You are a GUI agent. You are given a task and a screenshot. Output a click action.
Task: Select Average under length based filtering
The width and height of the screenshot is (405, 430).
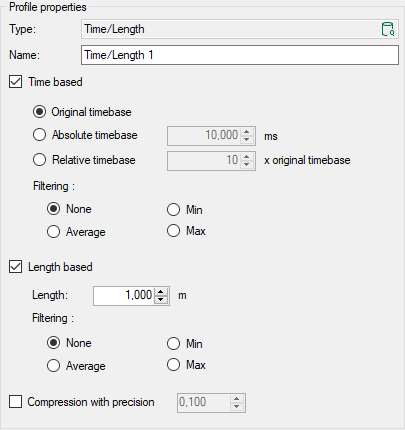click(x=53, y=366)
